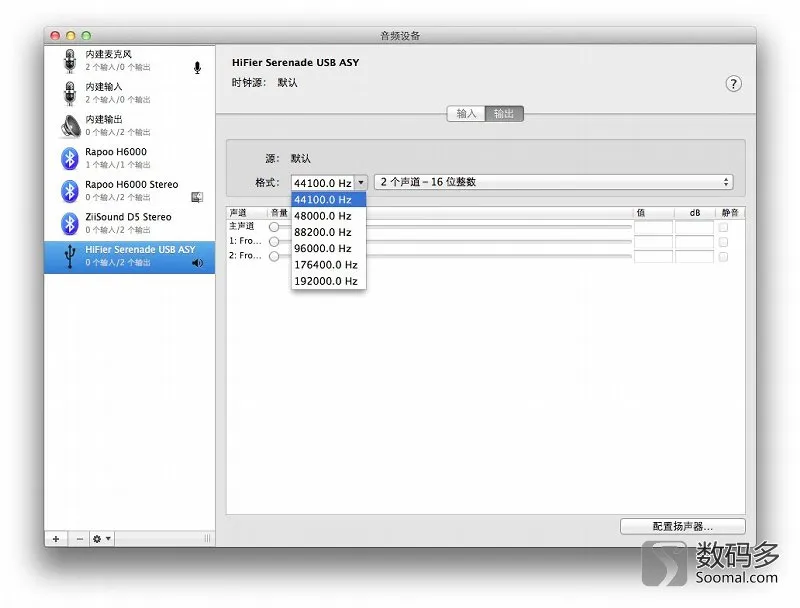
Task: Click speaker output indicator on HiFier Serenade row
Action: pos(197,263)
